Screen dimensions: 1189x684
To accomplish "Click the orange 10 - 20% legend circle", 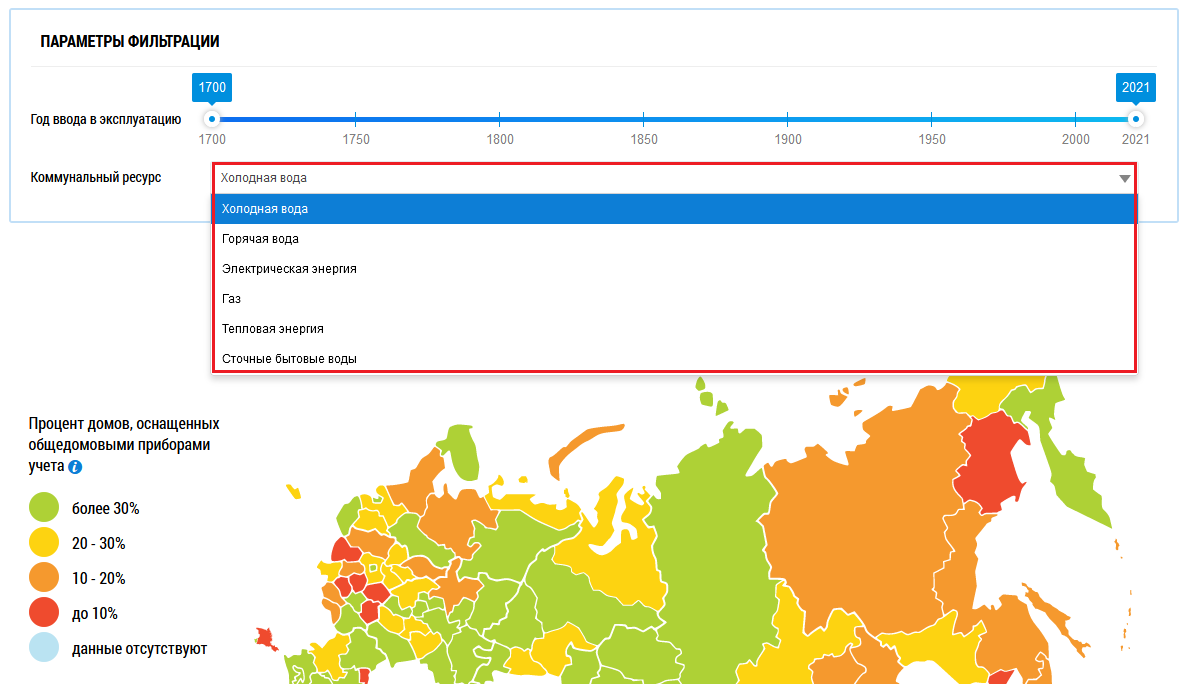I will coord(44,578).
